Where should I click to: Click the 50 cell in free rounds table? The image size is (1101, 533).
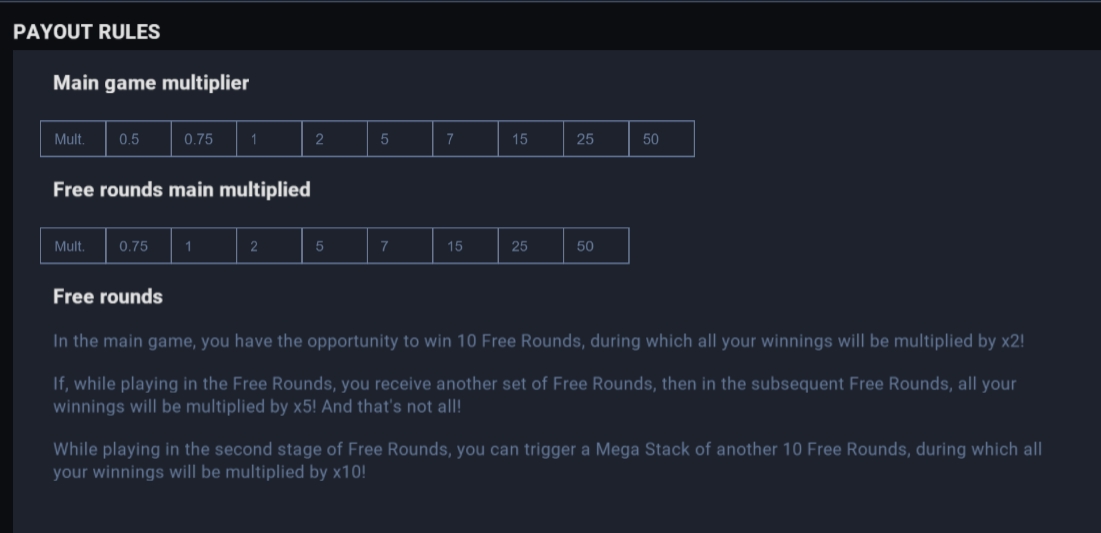pos(596,246)
